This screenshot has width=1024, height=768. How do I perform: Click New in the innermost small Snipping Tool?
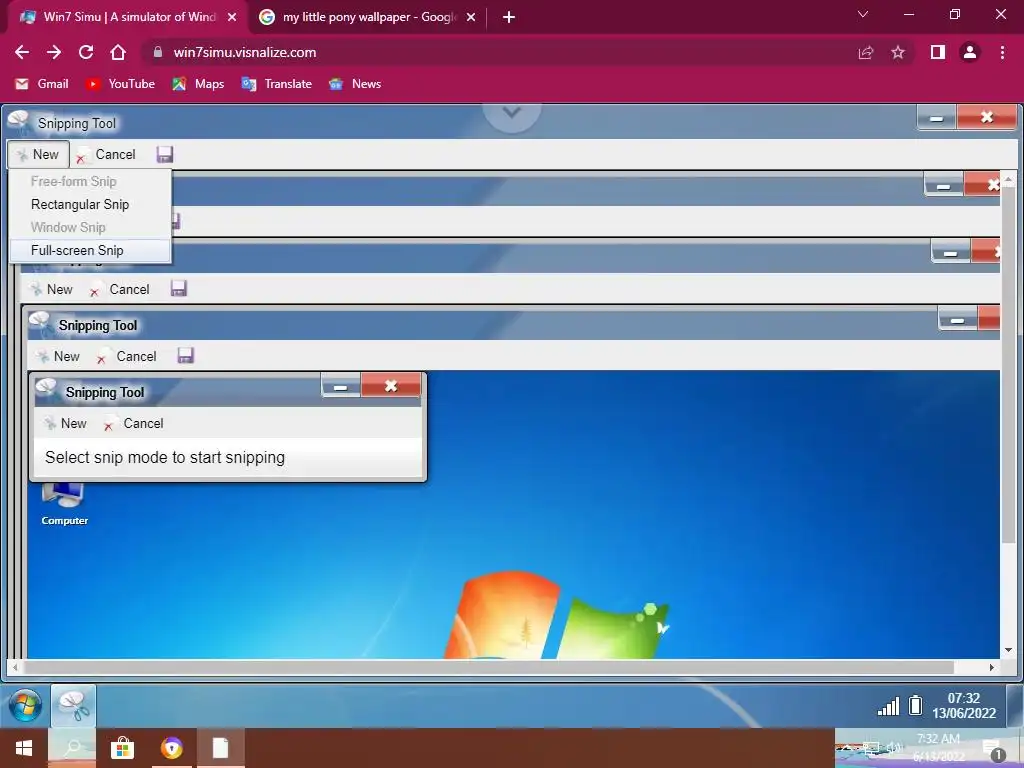(65, 423)
